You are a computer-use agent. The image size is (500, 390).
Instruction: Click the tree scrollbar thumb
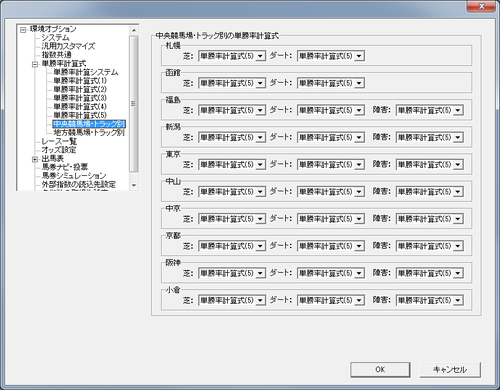tap(134, 104)
